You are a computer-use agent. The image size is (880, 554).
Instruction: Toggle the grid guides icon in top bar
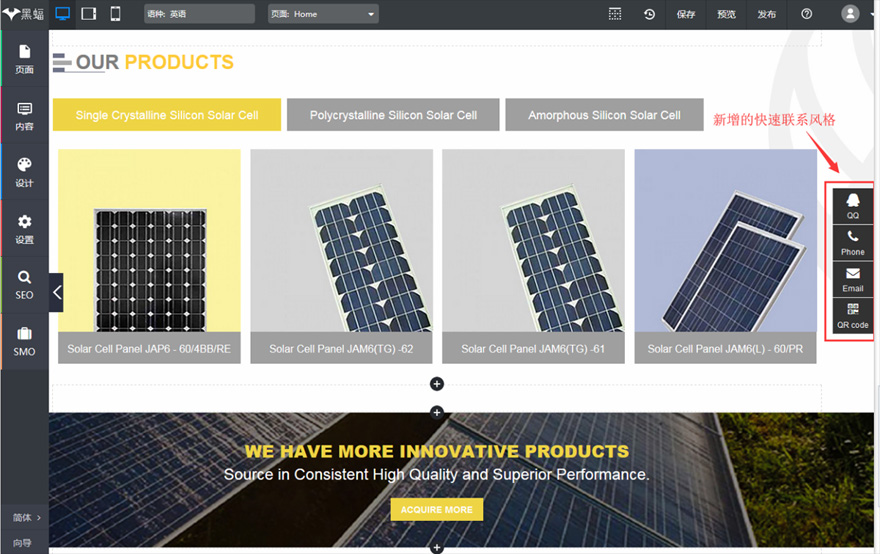click(615, 14)
